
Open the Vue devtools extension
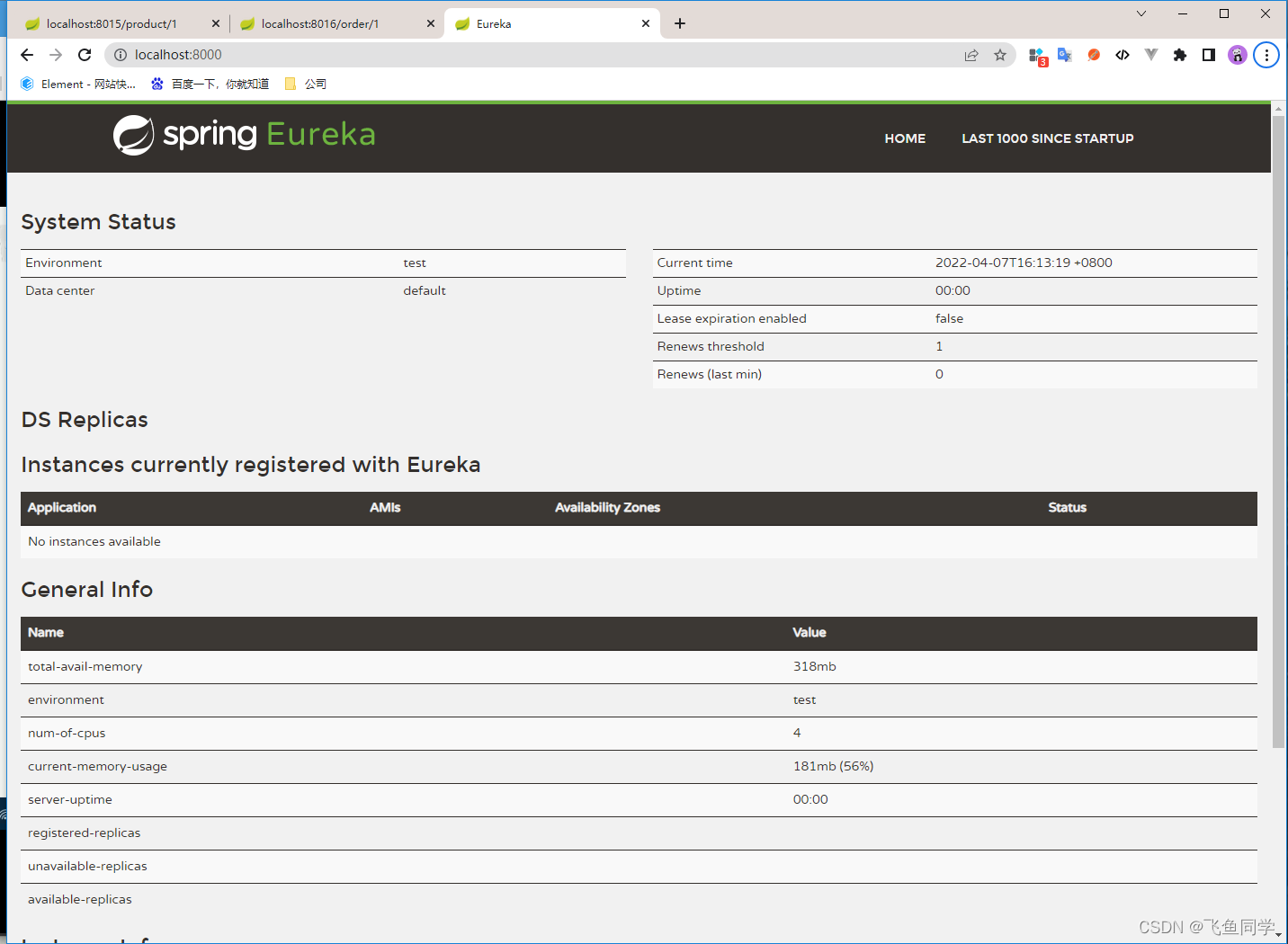click(x=1151, y=55)
